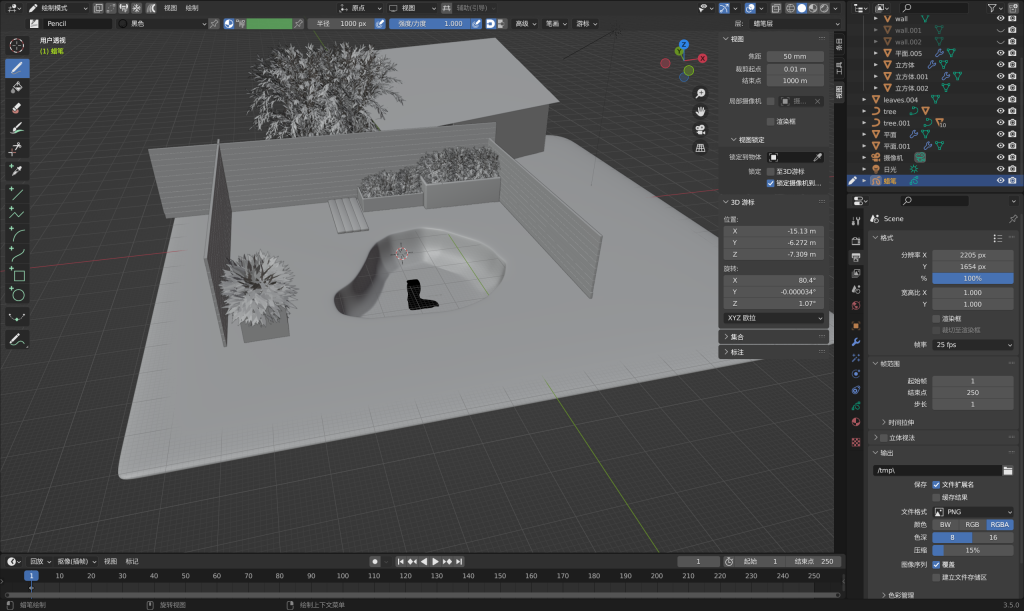
Task: Select the Eyedropper tool
Action: 17,170
